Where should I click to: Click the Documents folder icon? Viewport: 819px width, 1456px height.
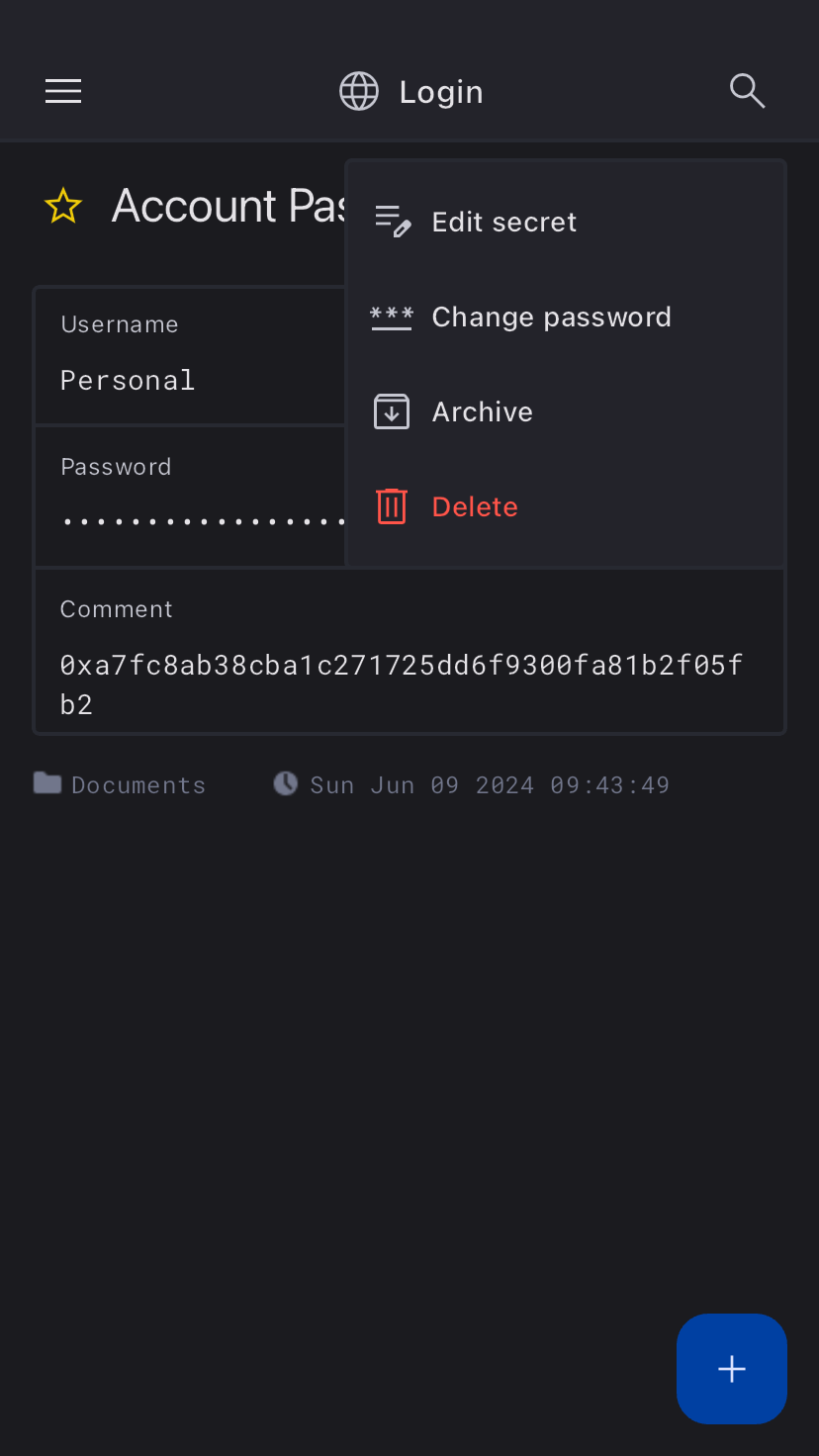click(47, 784)
